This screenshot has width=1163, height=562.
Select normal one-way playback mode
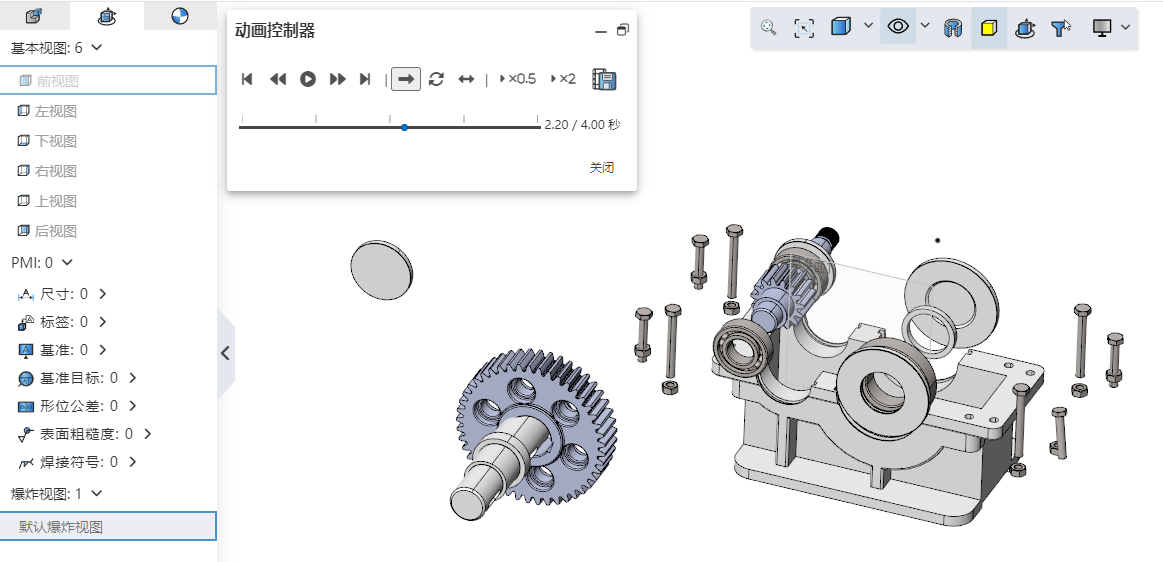406,79
